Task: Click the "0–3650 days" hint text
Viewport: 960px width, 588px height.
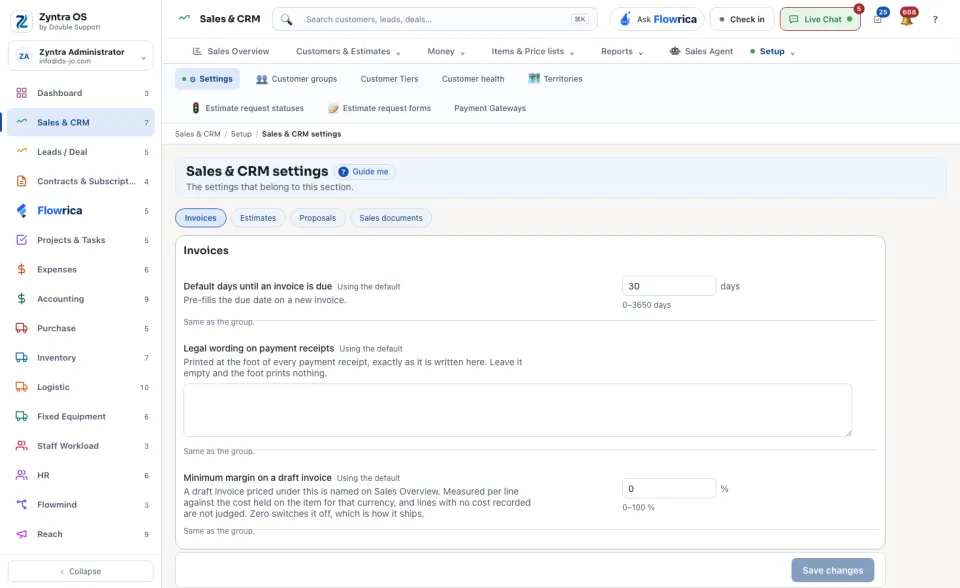Action: [647, 305]
